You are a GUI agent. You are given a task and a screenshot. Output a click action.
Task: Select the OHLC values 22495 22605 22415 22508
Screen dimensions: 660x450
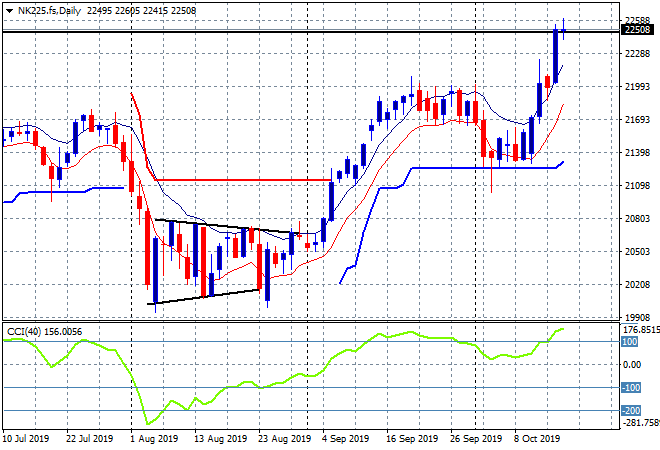coord(141,11)
